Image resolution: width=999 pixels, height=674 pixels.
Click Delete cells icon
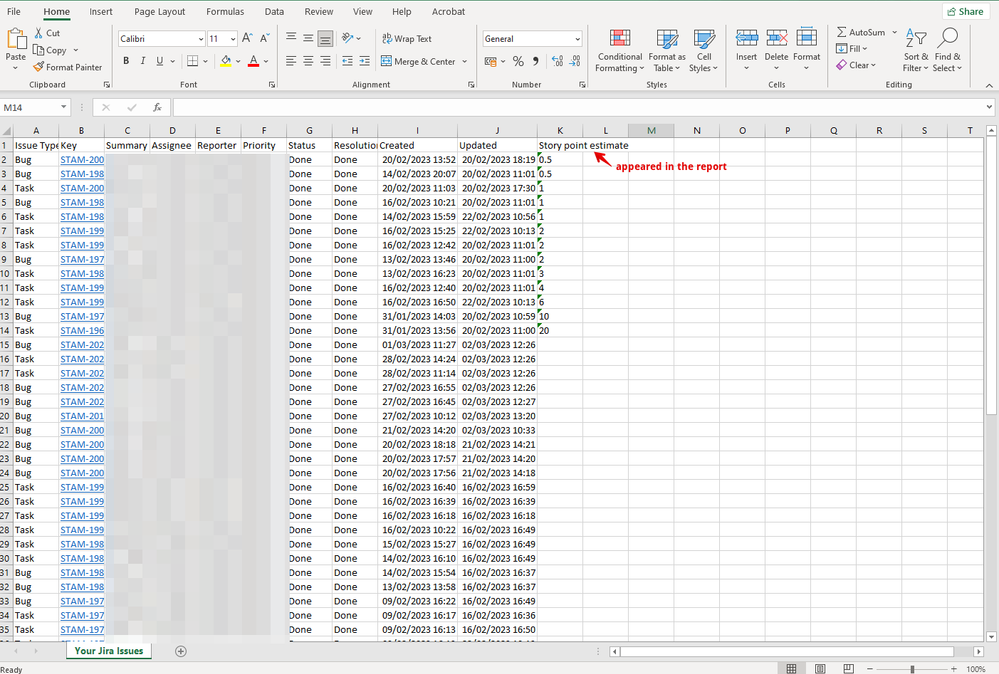point(777,38)
